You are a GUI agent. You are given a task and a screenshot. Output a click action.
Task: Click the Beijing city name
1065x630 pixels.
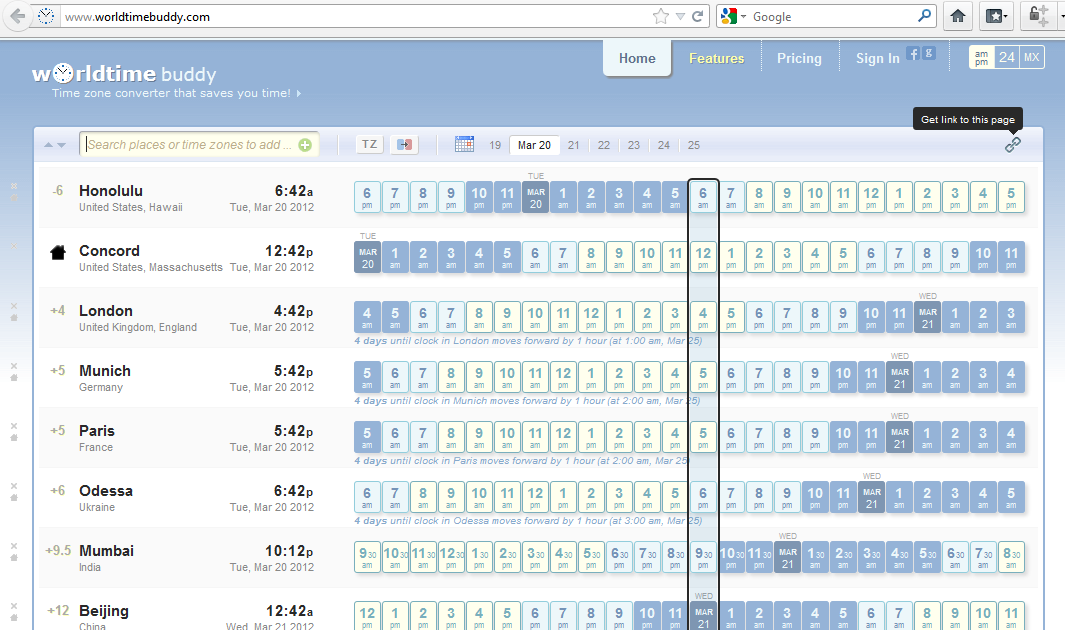(104, 610)
